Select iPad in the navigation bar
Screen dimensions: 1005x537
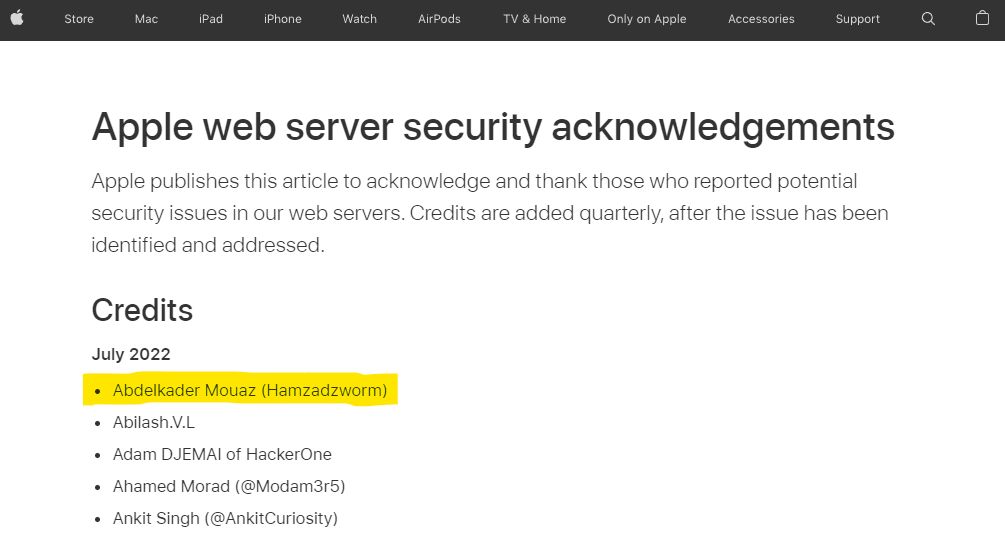(x=211, y=19)
